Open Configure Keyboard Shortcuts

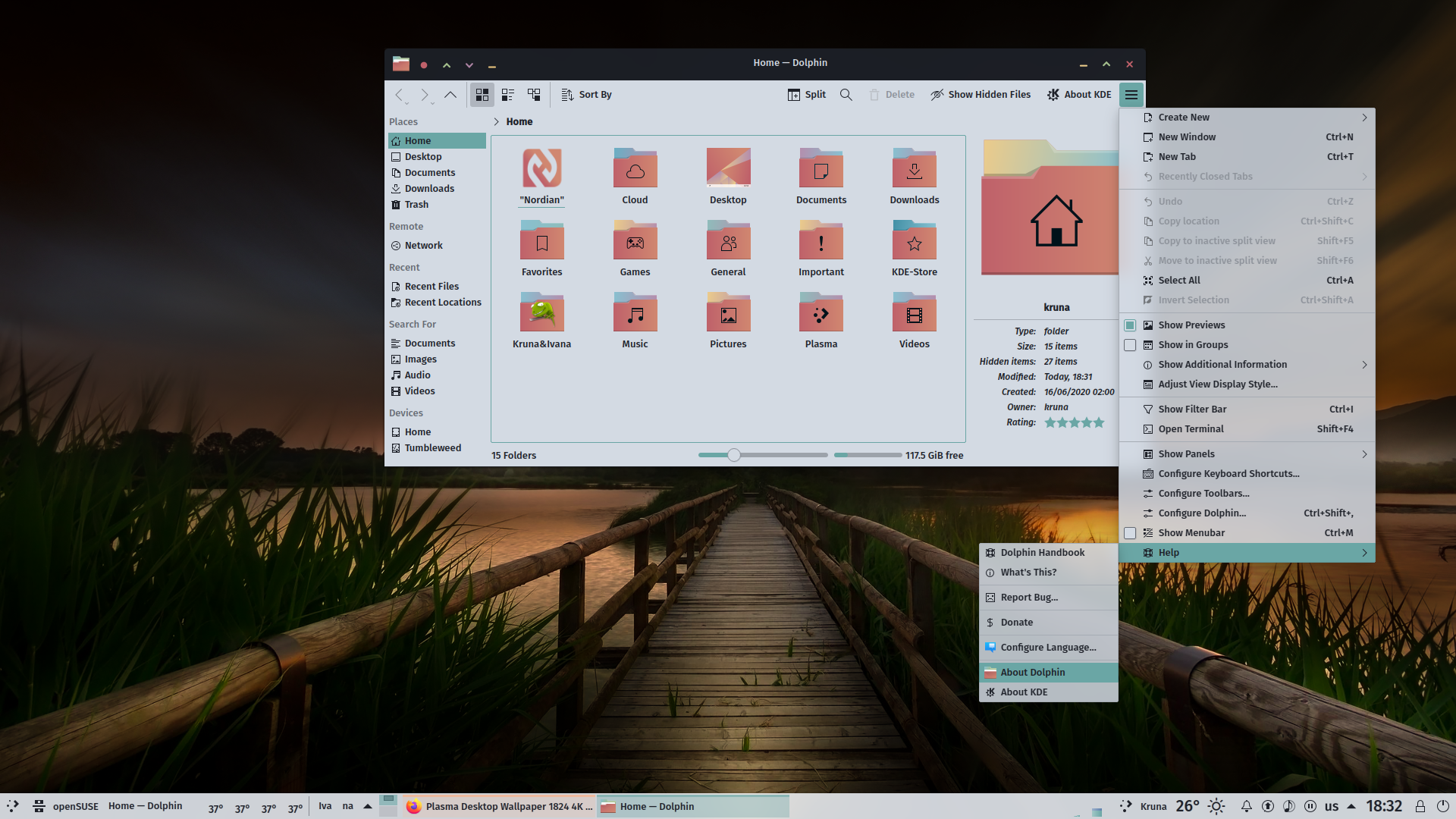click(1247, 474)
